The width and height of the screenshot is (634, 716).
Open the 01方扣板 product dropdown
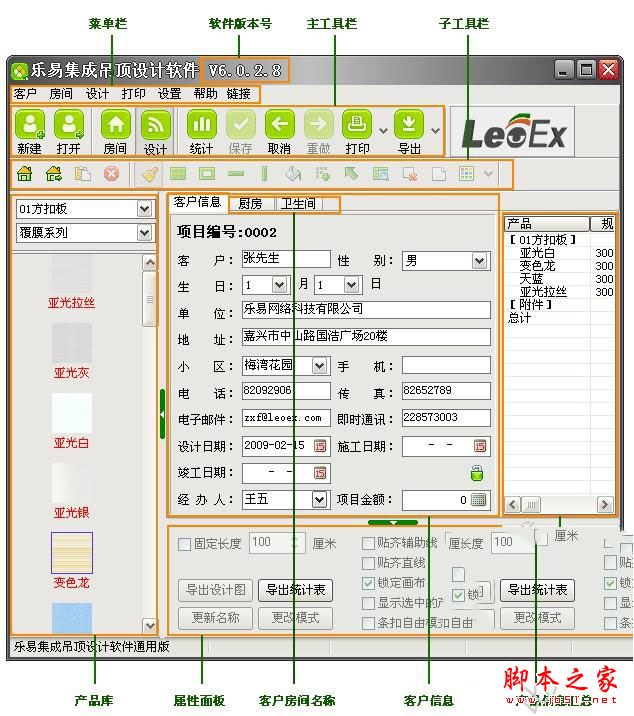click(144, 209)
